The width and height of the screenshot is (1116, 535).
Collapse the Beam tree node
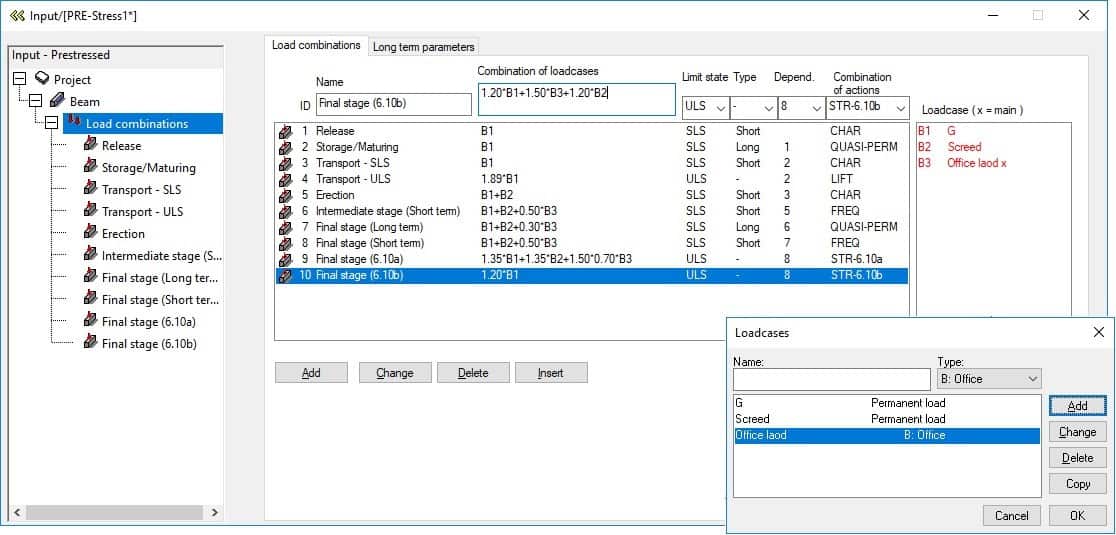click(36, 101)
